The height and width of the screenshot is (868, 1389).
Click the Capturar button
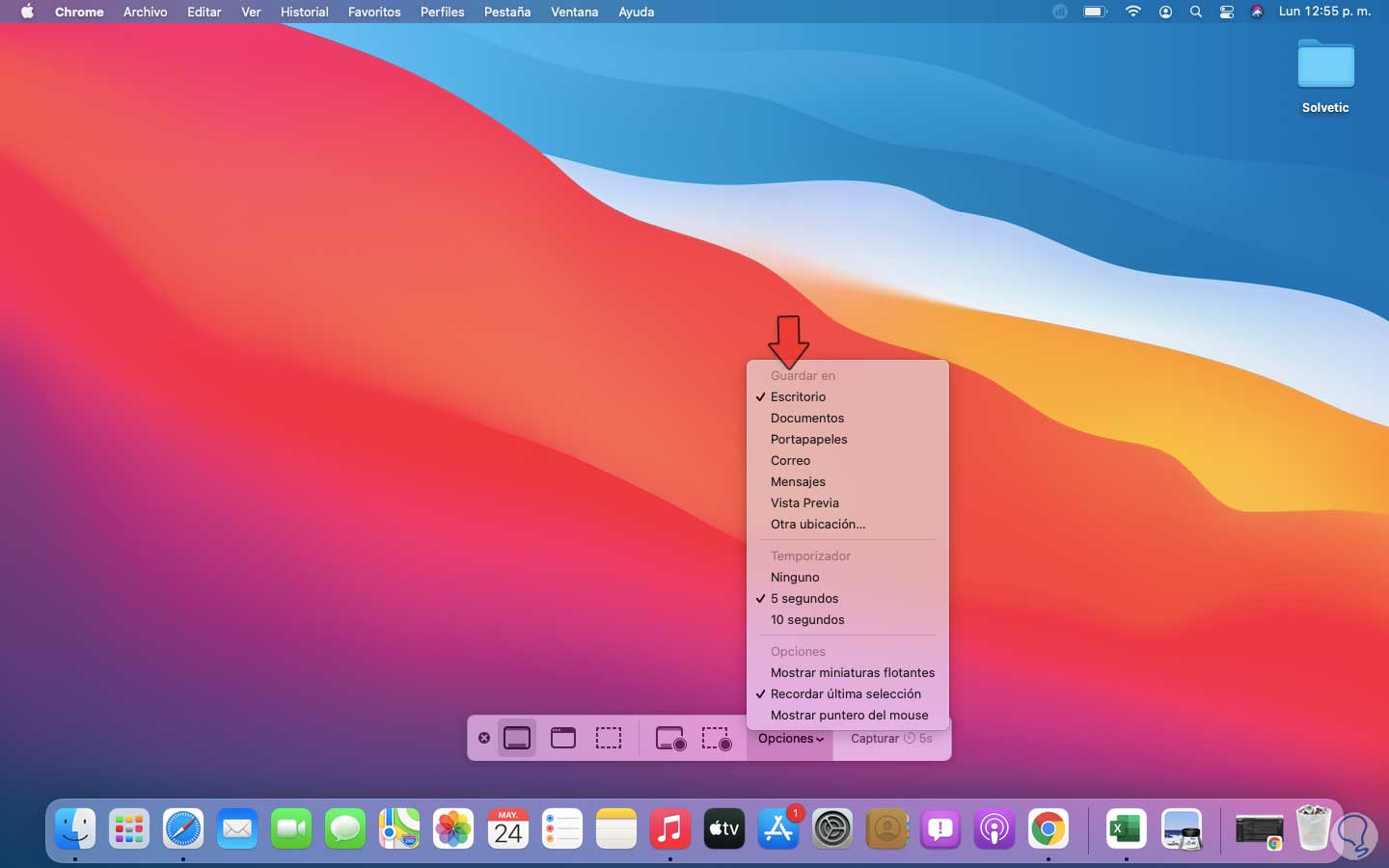[890, 739]
